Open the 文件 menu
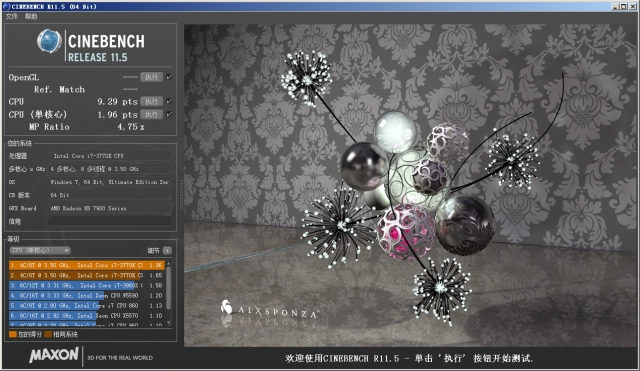The width and height of the screenshot is (640, 371). tap(11, 16)
